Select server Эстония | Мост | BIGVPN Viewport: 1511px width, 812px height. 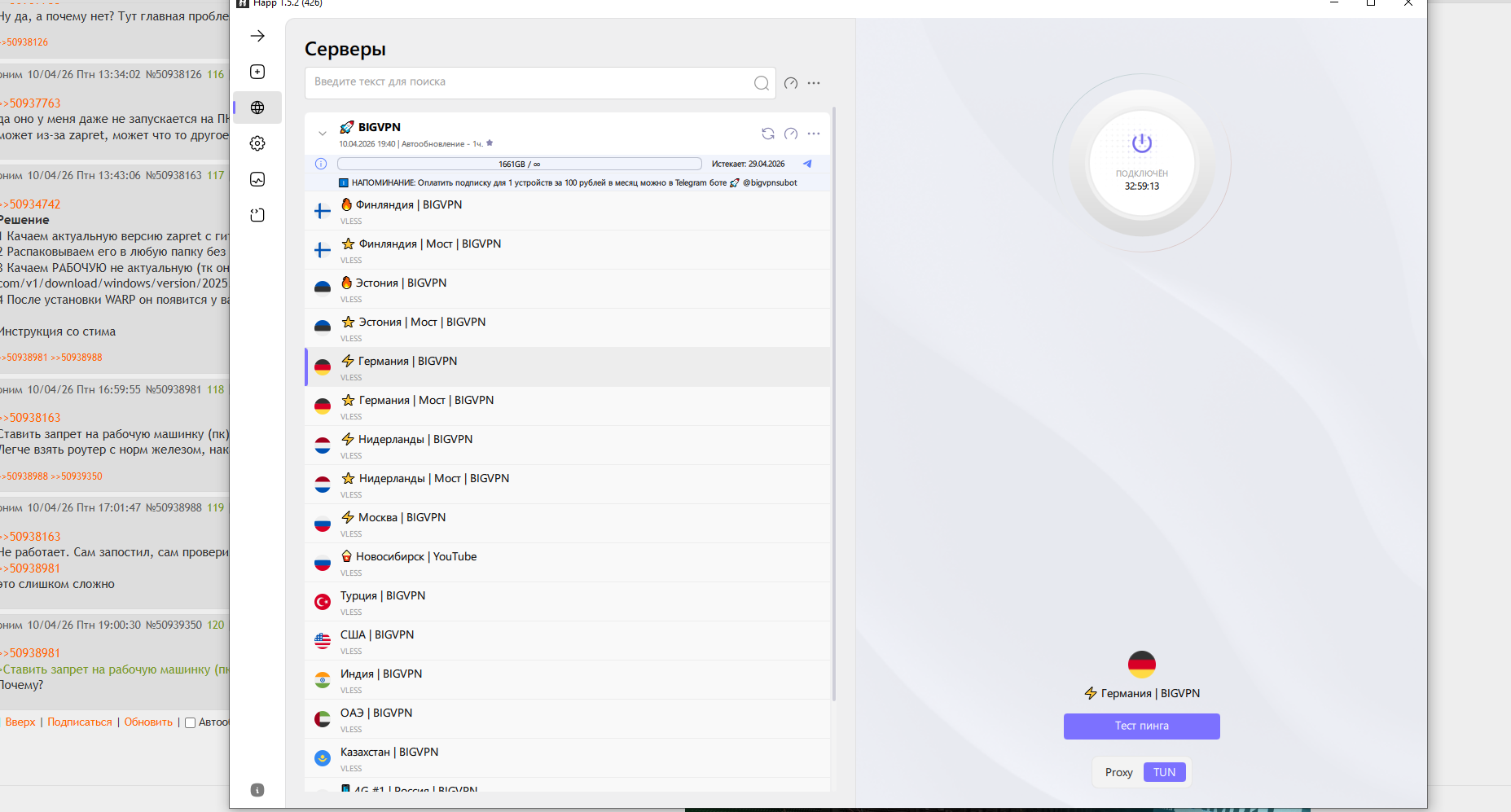pyautogui.click(x=568, y=328)
